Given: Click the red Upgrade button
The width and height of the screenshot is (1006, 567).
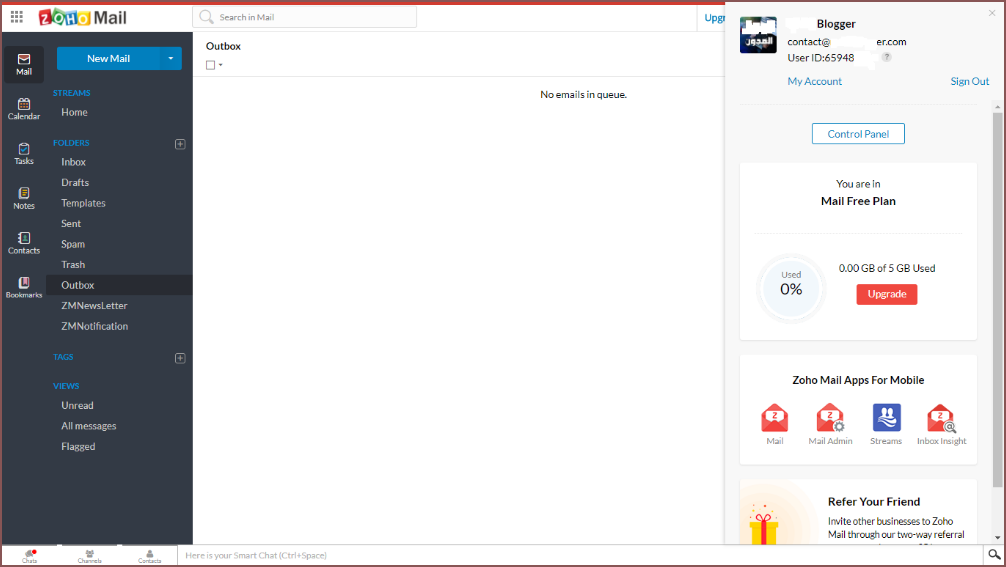Looking at the screenshot, I should pyautogui.click(x=886, y=294).
